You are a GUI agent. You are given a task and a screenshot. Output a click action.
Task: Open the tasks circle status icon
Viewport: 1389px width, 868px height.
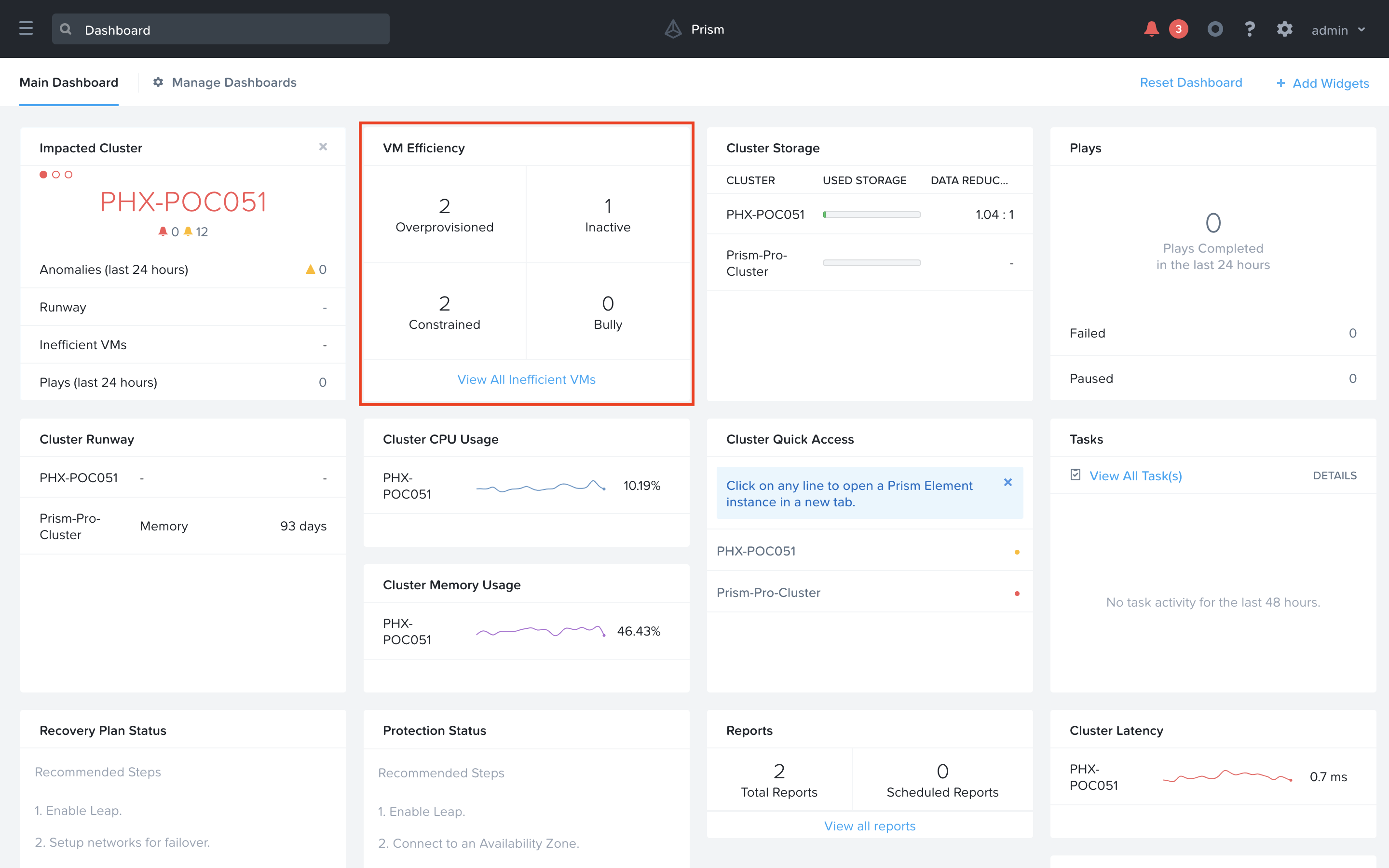(1215, 29)
